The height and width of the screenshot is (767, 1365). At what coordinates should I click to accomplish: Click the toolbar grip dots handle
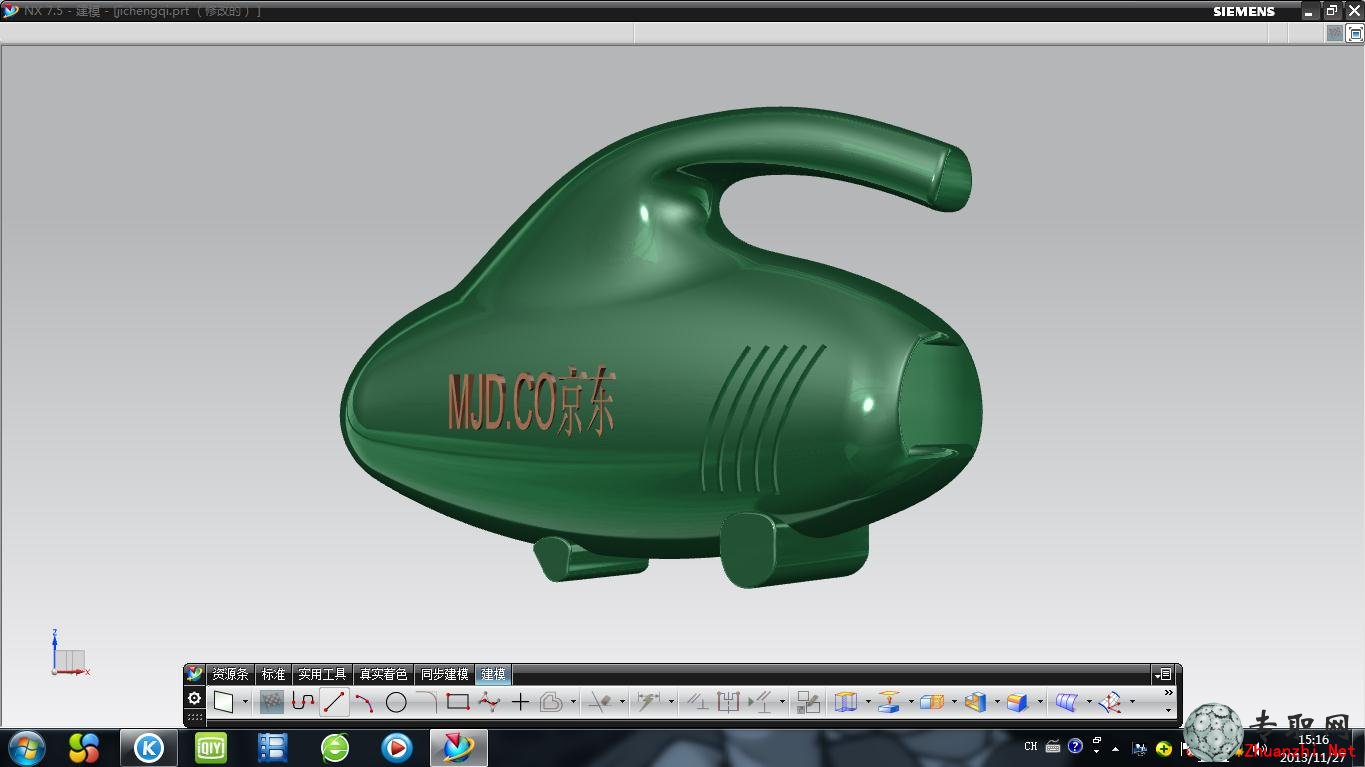point(194,717)
